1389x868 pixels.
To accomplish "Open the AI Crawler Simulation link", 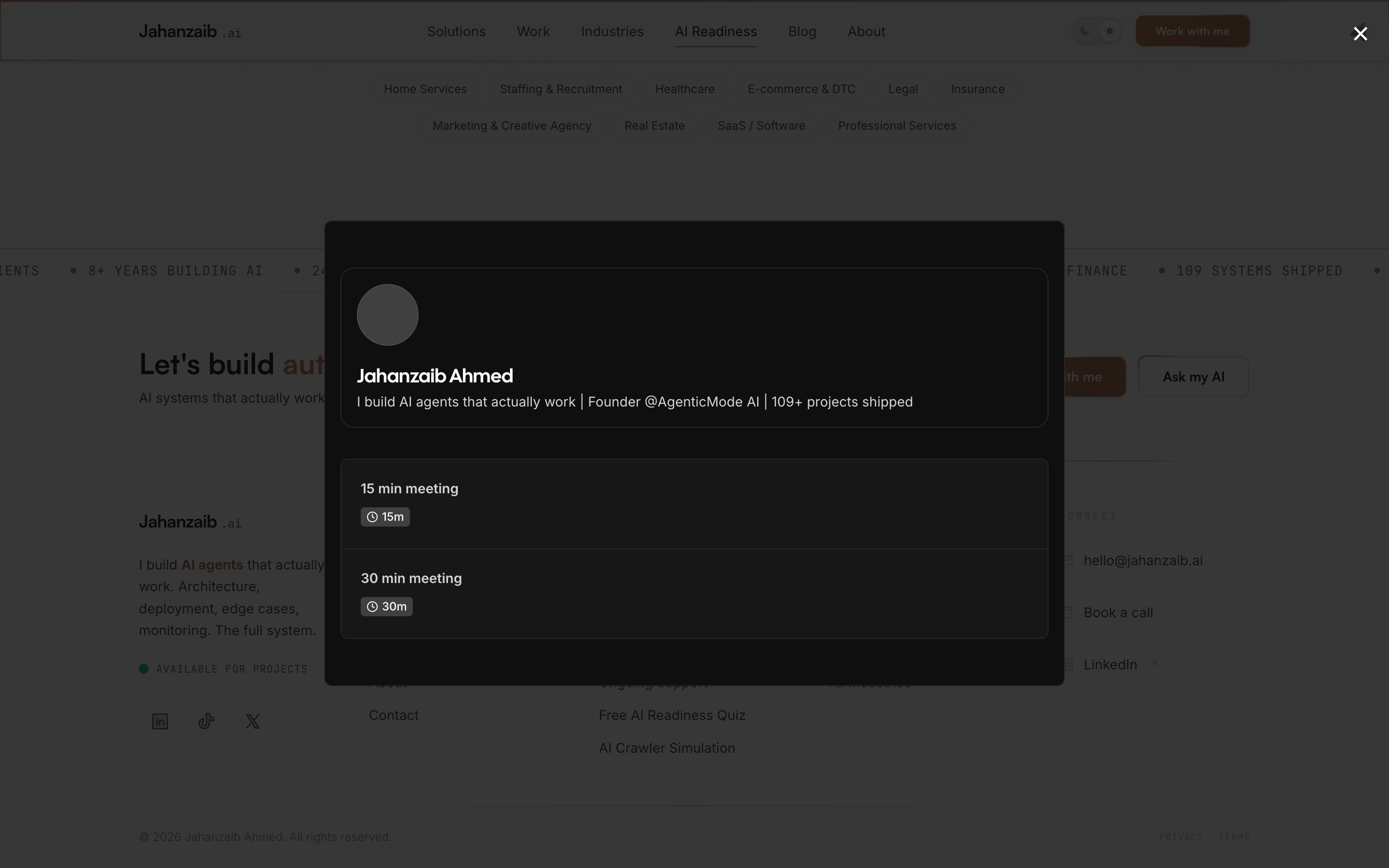I will [x=667, y=748].
